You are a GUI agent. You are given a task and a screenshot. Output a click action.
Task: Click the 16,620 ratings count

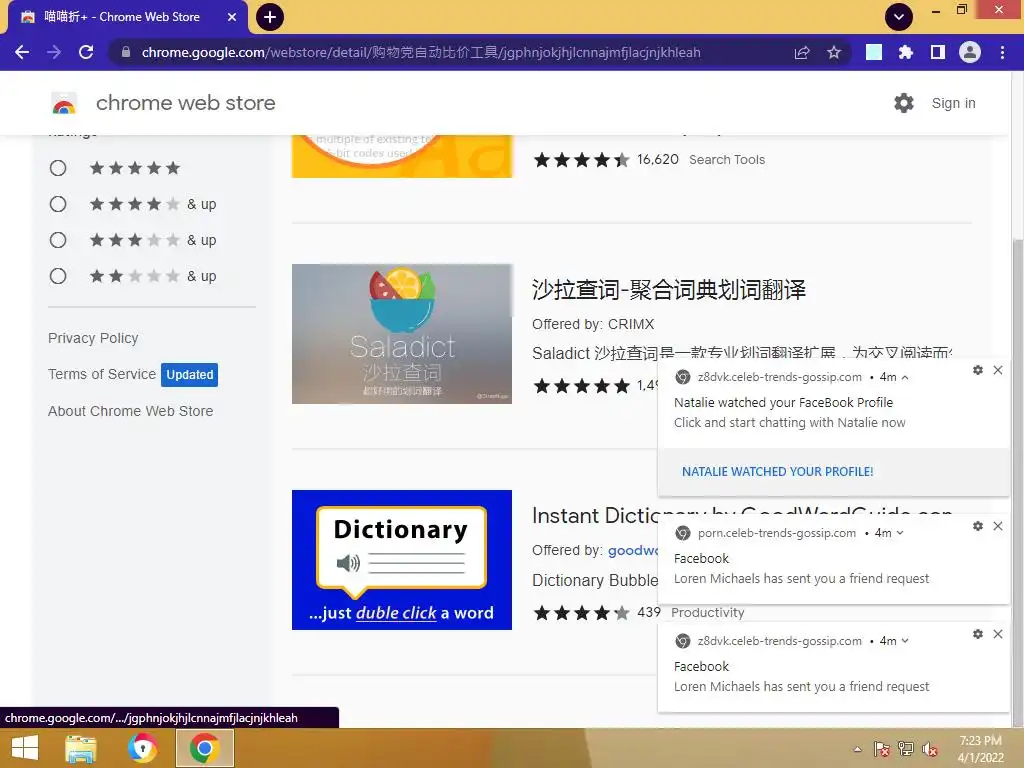click(658, 159)
